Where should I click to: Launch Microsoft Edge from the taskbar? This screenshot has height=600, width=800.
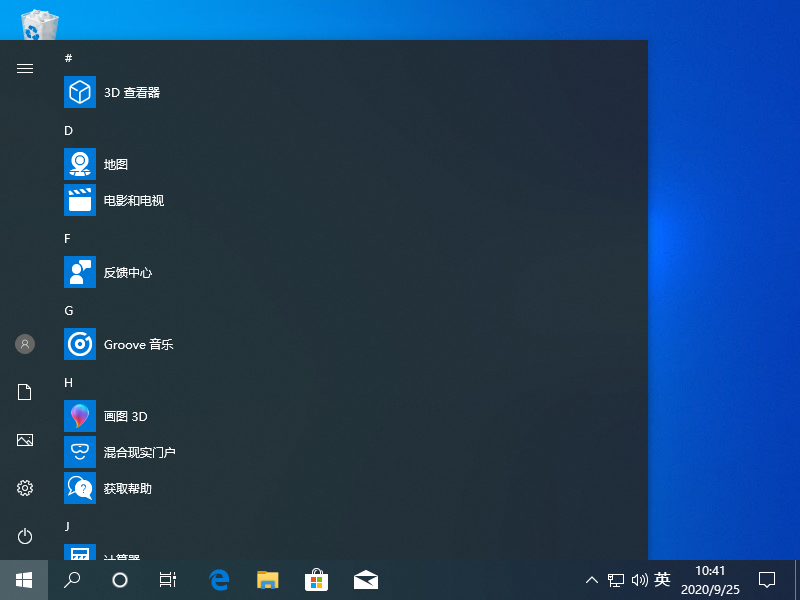click(218, 580)
